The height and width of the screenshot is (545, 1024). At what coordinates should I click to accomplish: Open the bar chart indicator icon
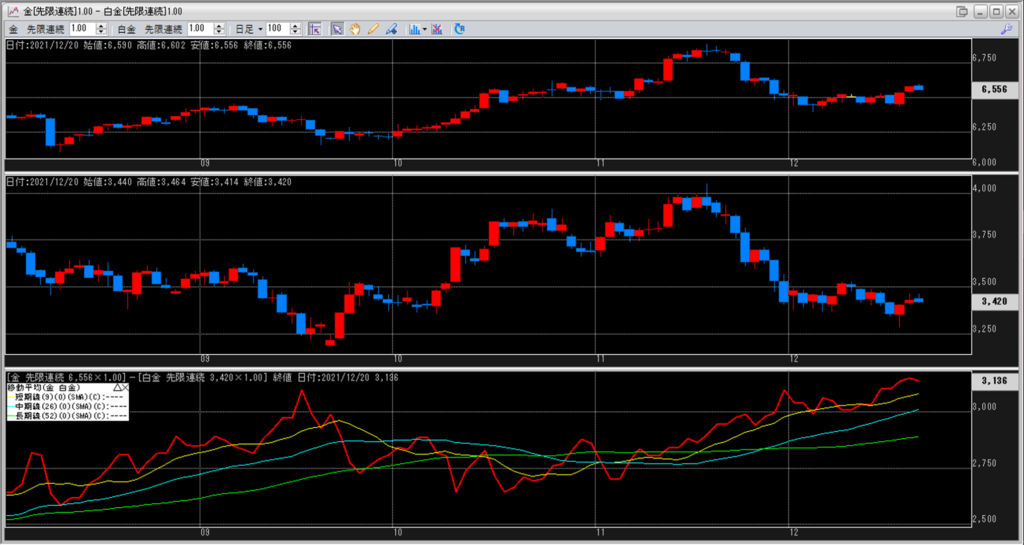pyautogui.click(x=414, y=29)
